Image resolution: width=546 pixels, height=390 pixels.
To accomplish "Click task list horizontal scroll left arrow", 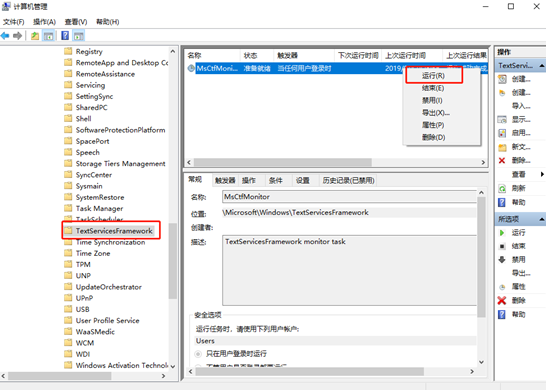I will pos(189,162).
